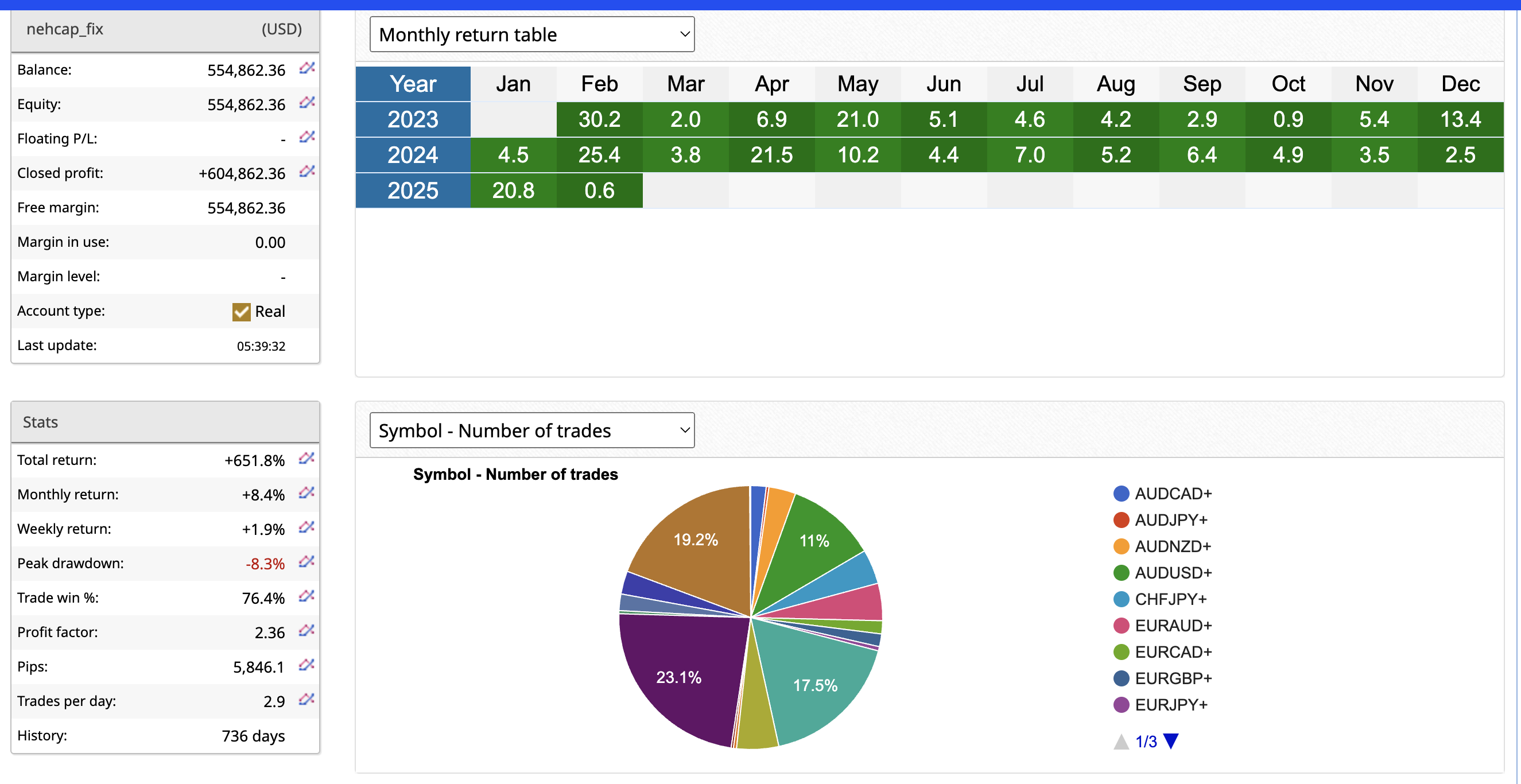Open the Symbol - Number of trades dropdown

(531, 430)
